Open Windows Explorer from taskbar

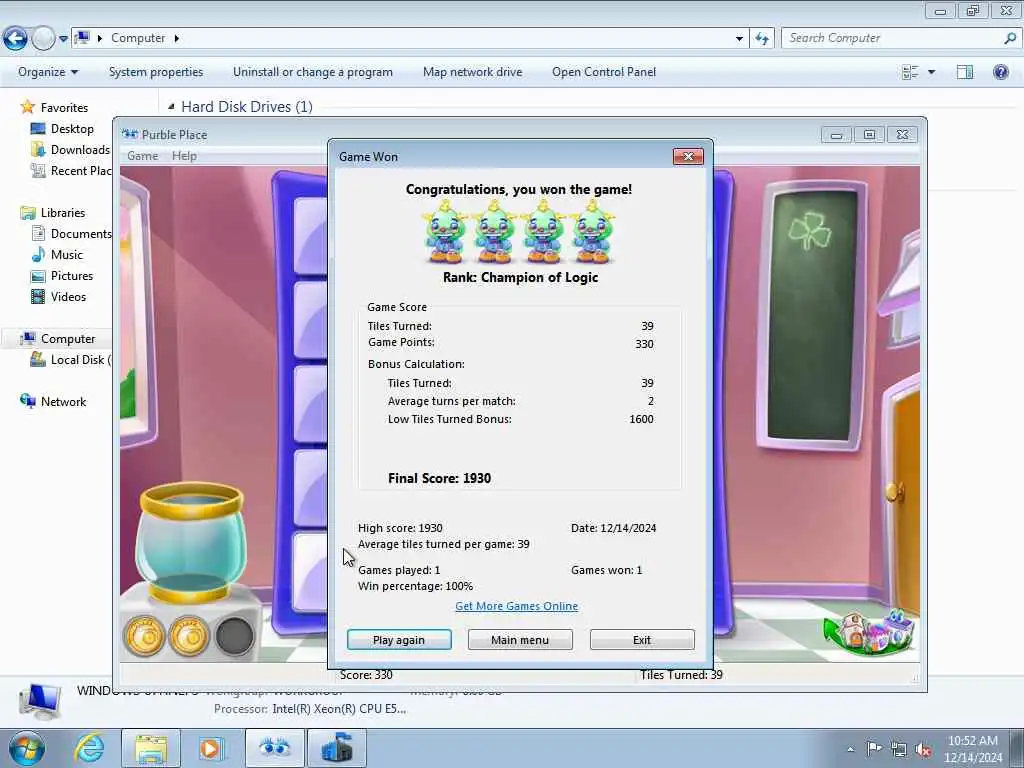click(x=151, y=748)
